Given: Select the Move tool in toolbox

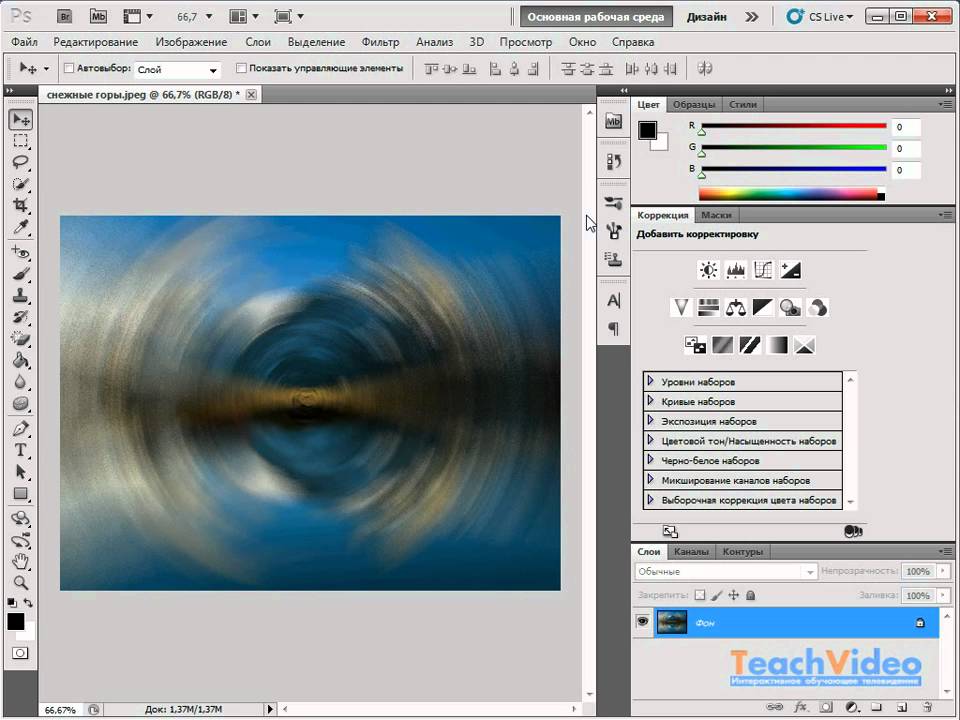Looking at the screenshot, I should (x=21, y=119).
